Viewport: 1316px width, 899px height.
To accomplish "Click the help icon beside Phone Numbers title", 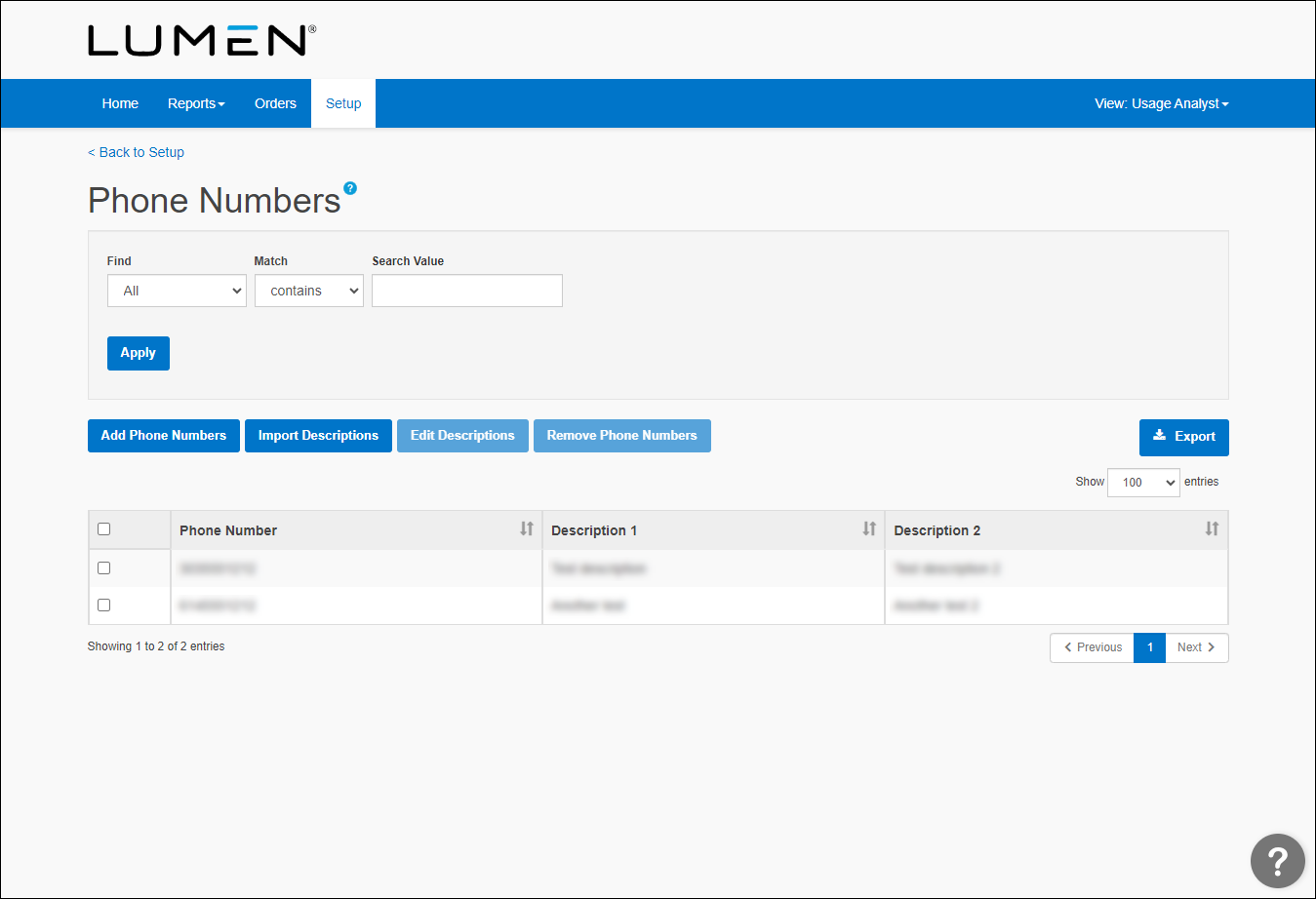I will tap(350, 188).
